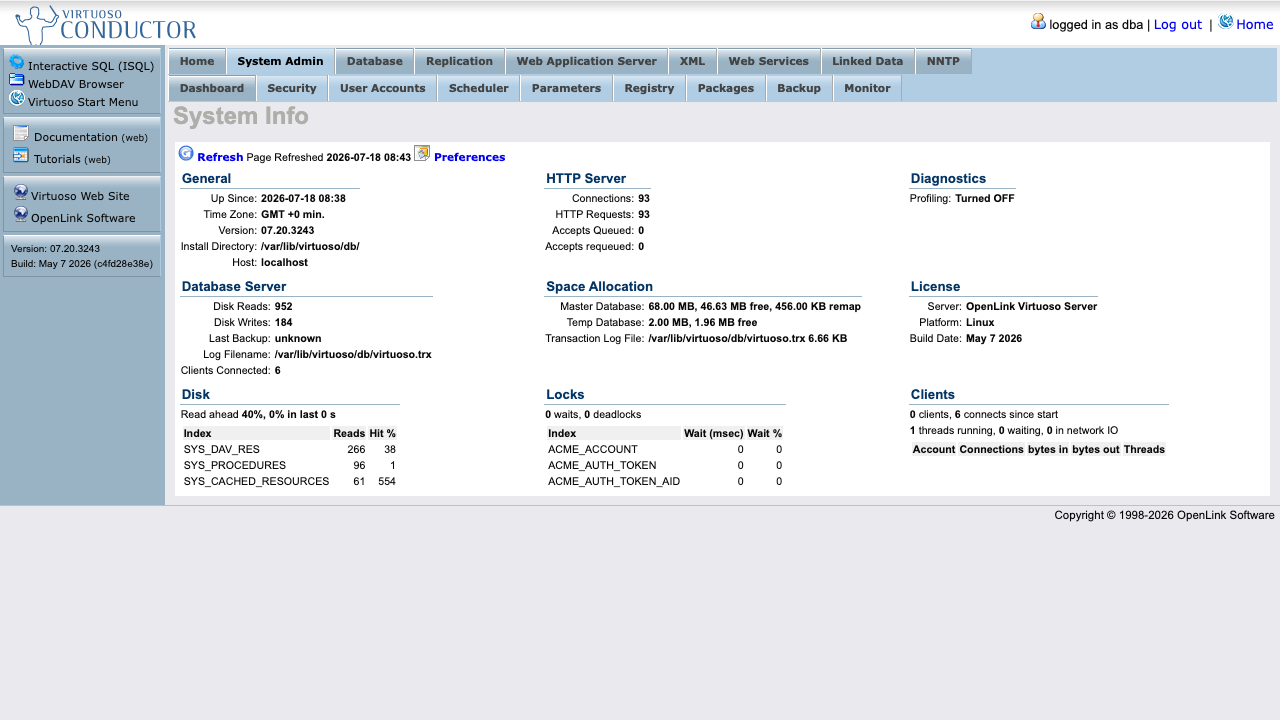Switch to the Database tab

(x=375, y=61)
